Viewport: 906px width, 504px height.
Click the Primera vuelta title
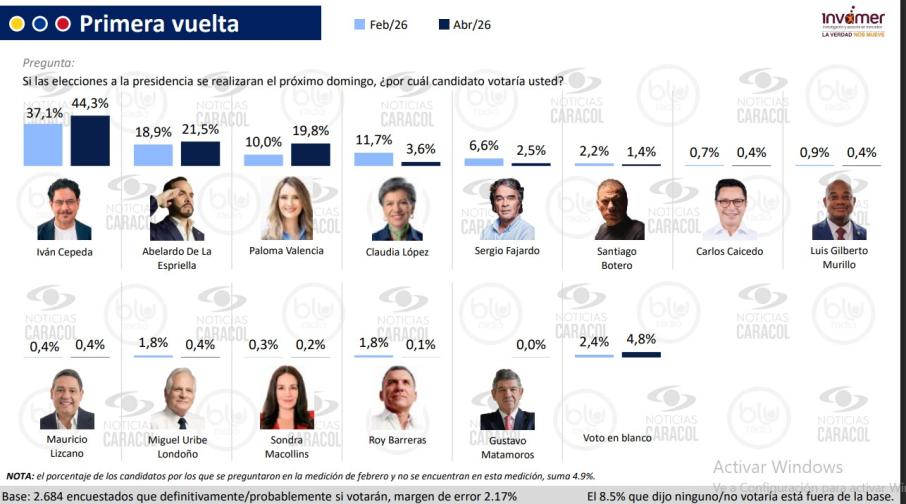point(158,23)
